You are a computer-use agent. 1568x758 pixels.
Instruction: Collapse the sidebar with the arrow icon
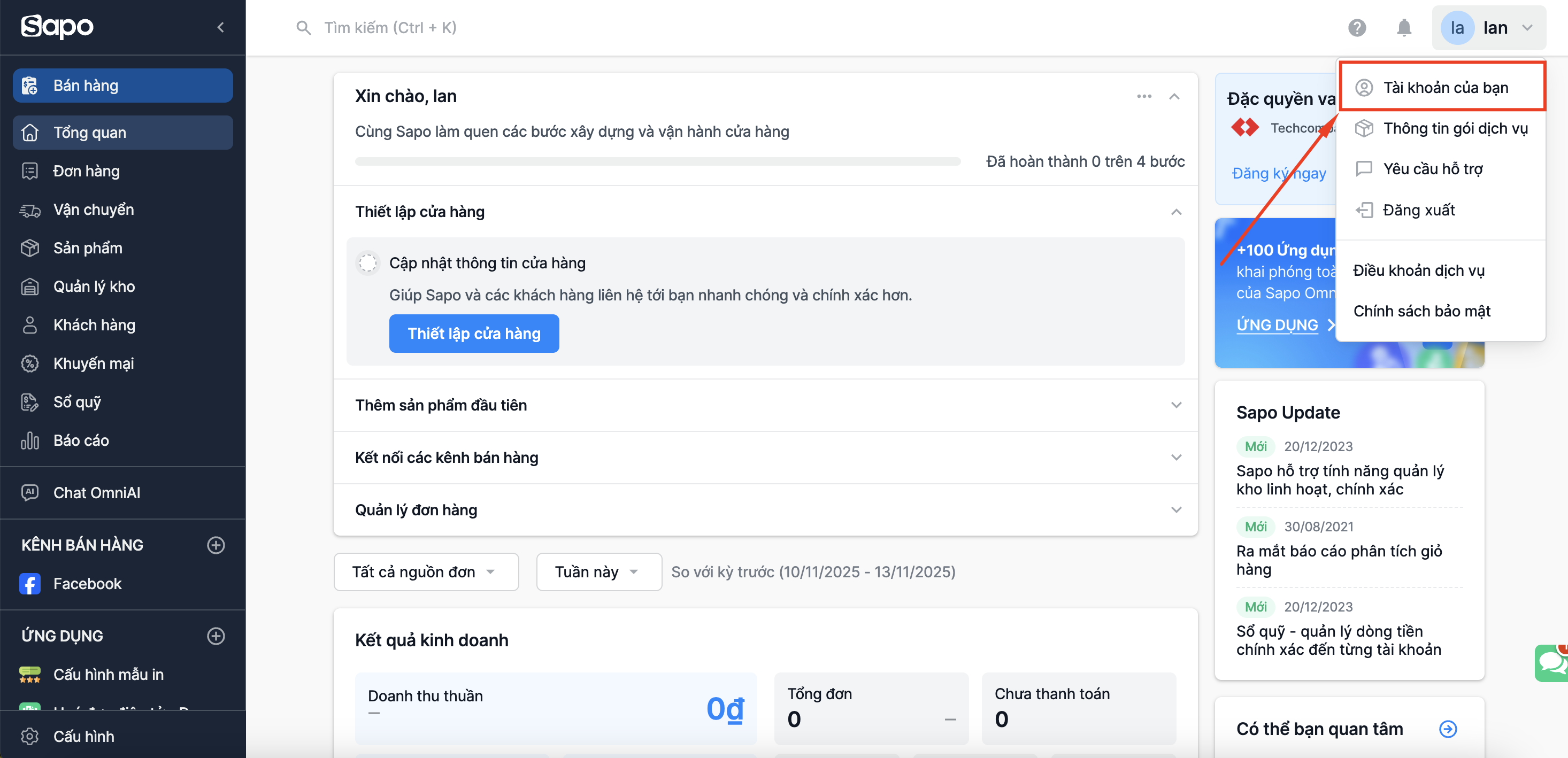tap(220, 27)
